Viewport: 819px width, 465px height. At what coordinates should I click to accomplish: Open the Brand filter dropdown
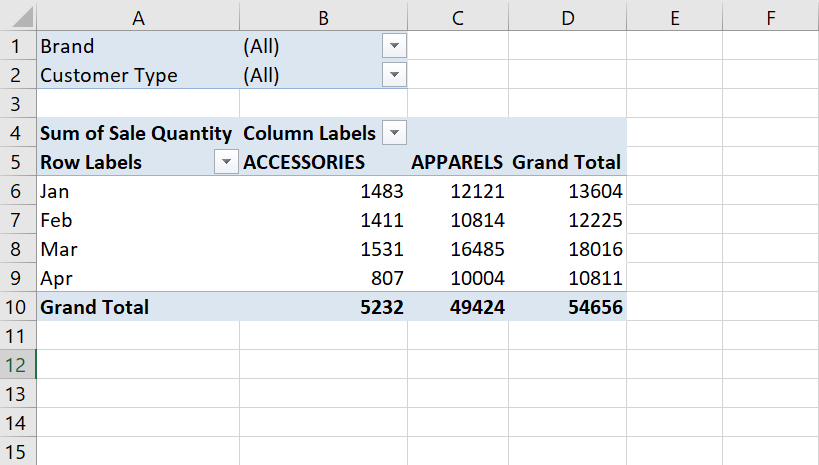tap(394, 46)
